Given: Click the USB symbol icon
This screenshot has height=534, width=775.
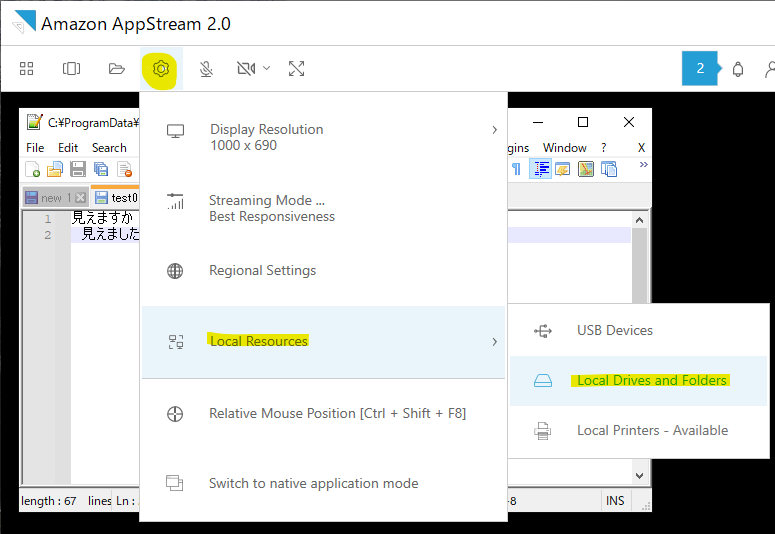Looking at the screenshot, I should pos(543,331).
